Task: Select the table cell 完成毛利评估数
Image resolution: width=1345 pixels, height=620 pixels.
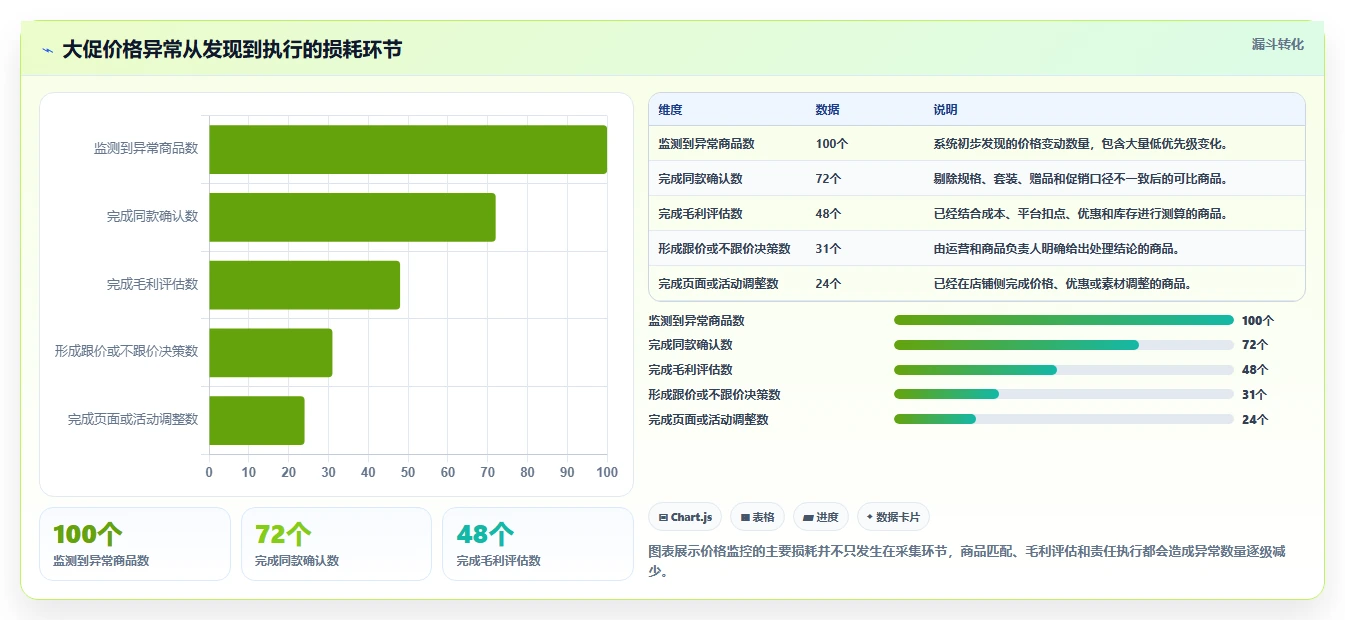Action: 700,214
